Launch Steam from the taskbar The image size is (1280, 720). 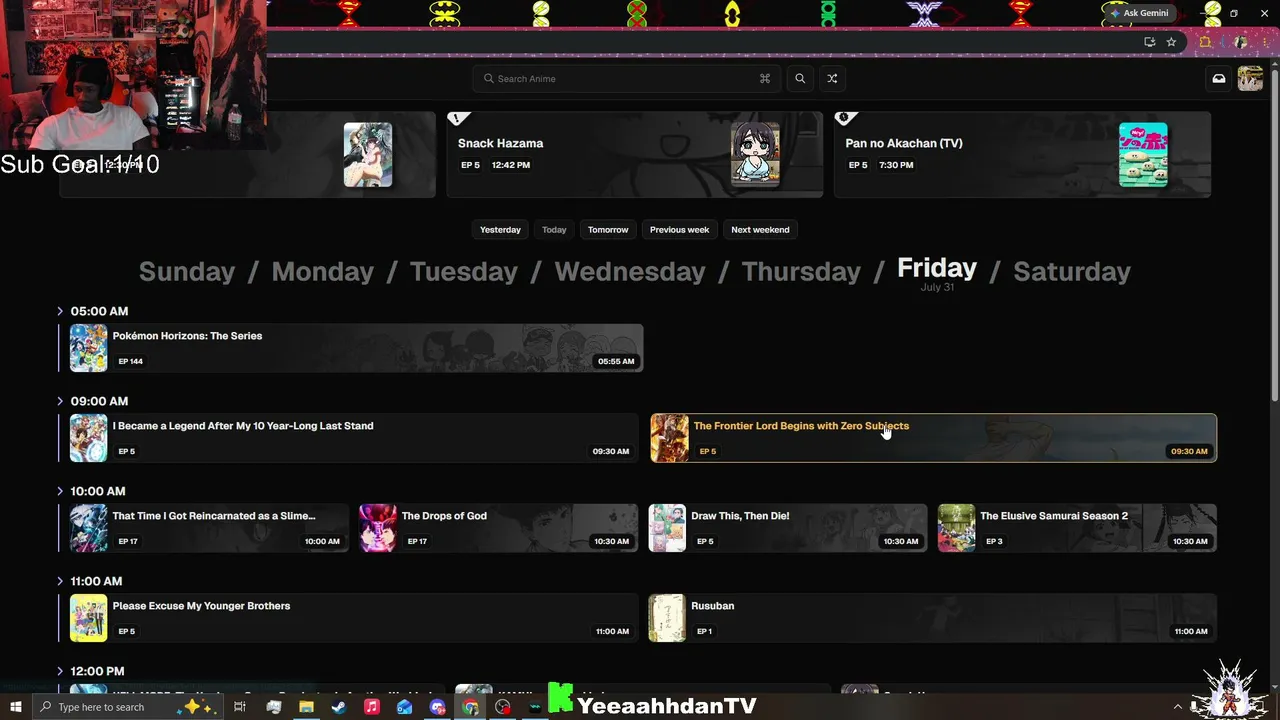coord(339,707)
